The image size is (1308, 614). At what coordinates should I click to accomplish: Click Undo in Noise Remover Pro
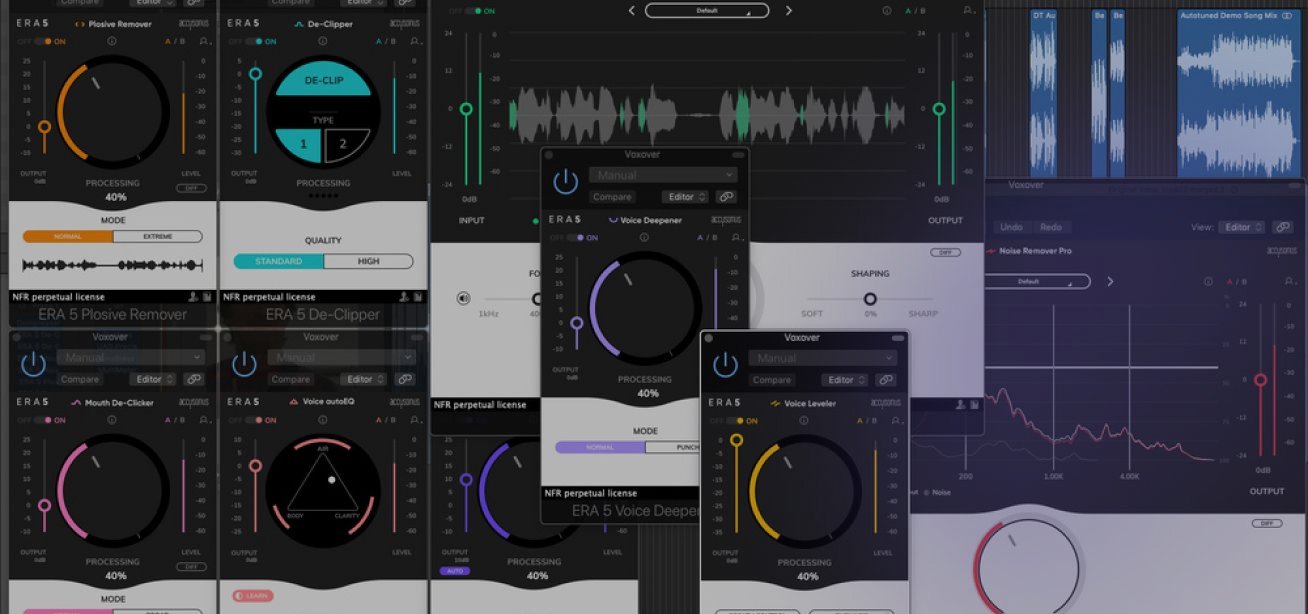coord(1011,226)
